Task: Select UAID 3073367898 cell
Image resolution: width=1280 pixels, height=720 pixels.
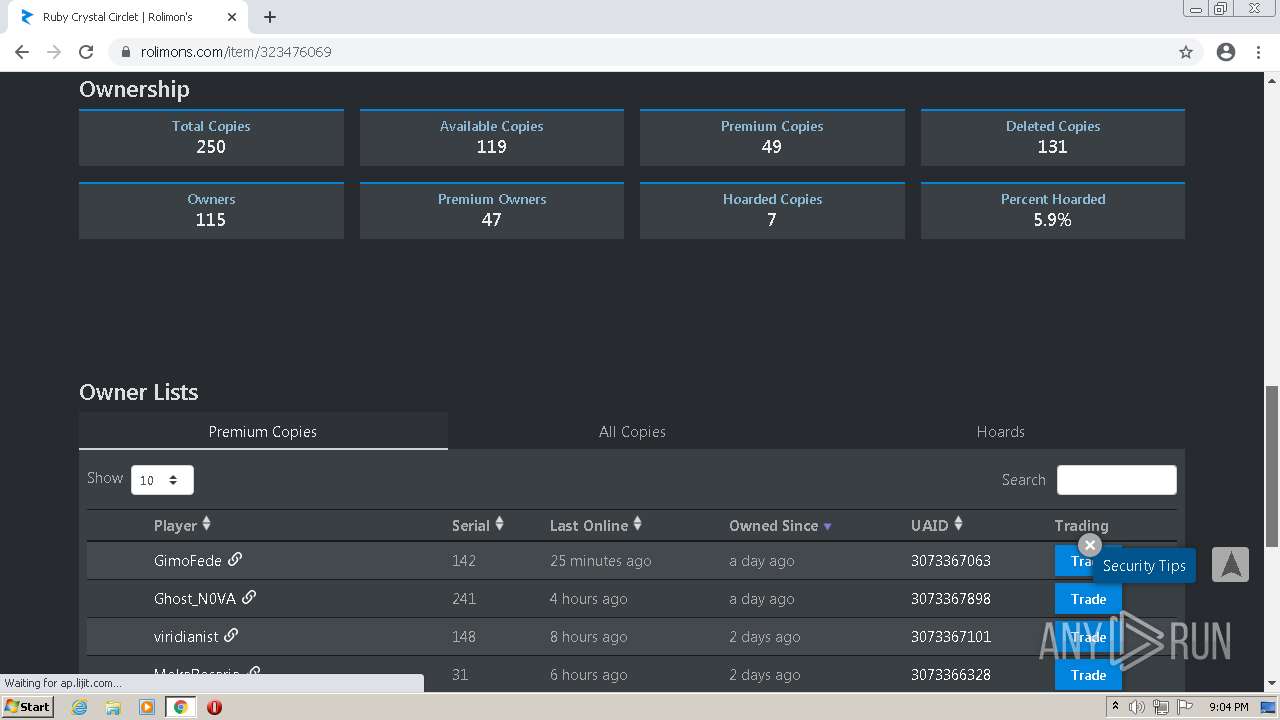Action: coord(951,599)
